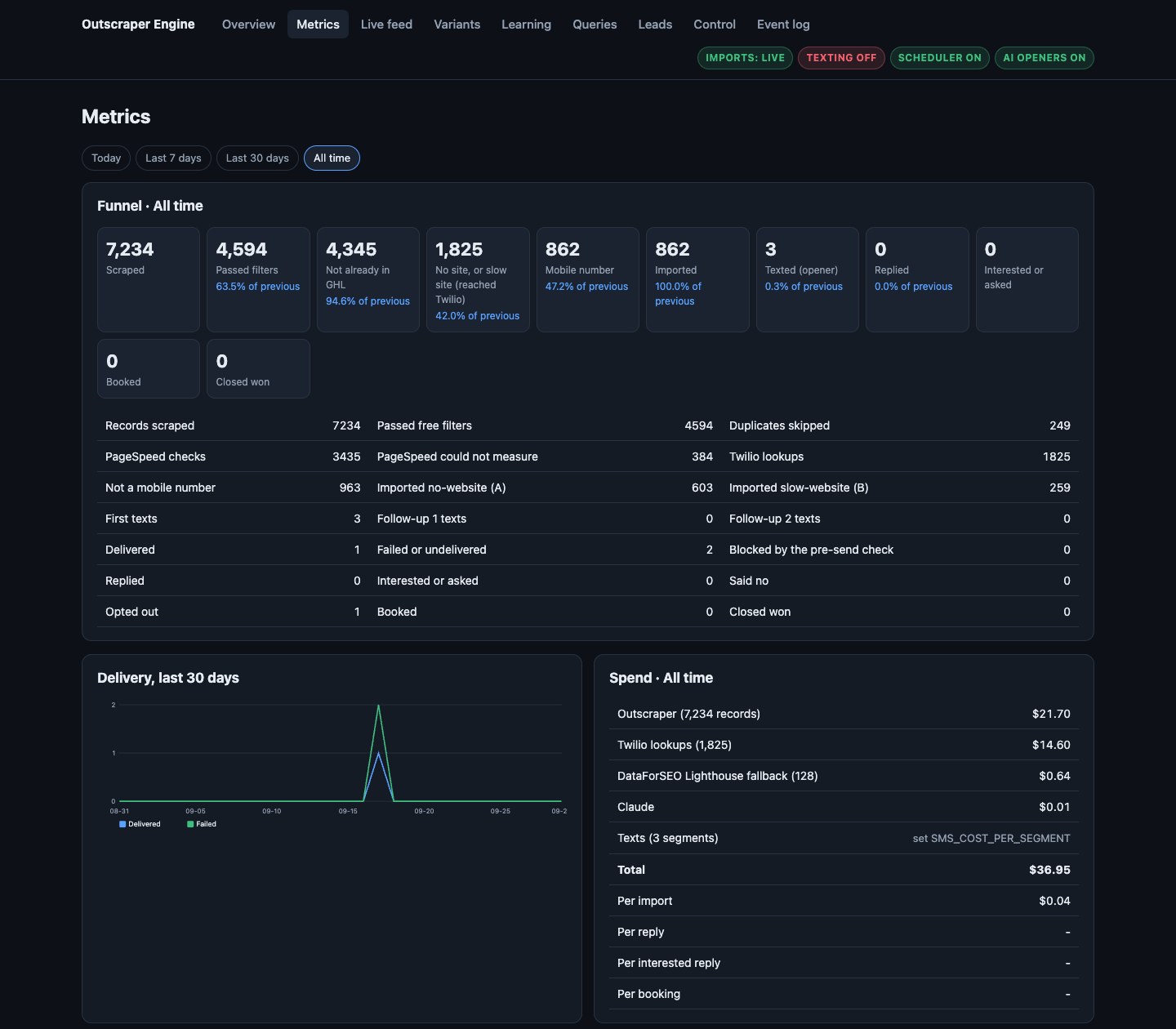The image size is (1176, 1029).
Task: Open the Queries tab
Action: click(595, 24)
